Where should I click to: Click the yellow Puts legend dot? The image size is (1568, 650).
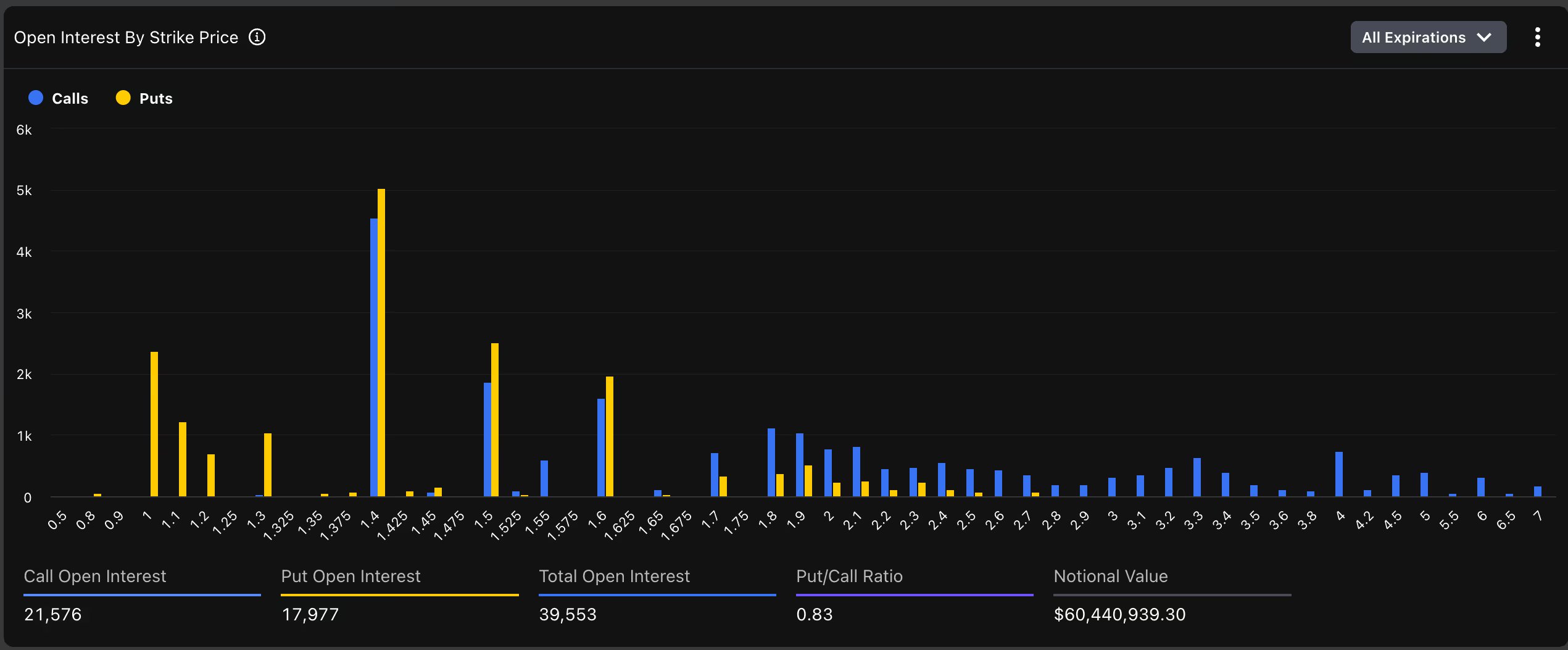coord(123,98)
